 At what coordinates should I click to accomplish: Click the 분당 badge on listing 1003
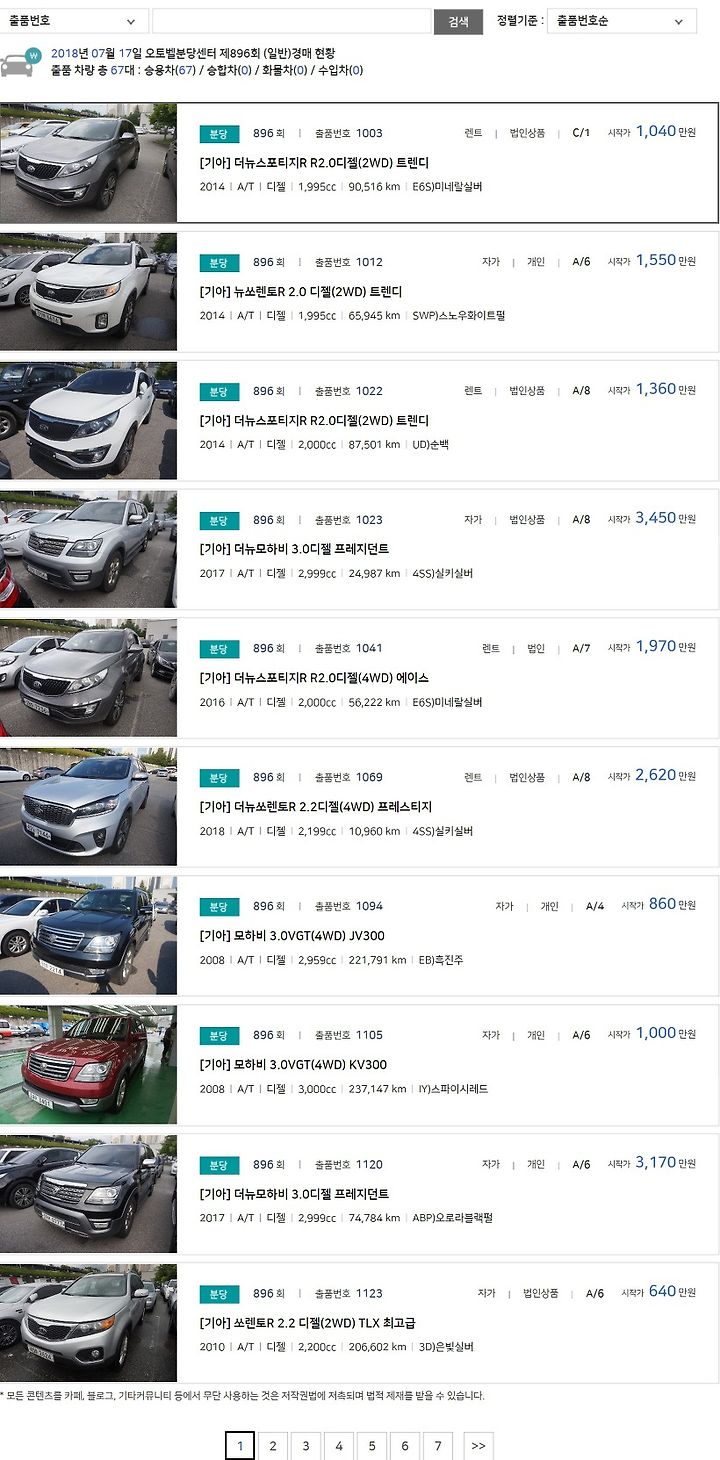219,133
